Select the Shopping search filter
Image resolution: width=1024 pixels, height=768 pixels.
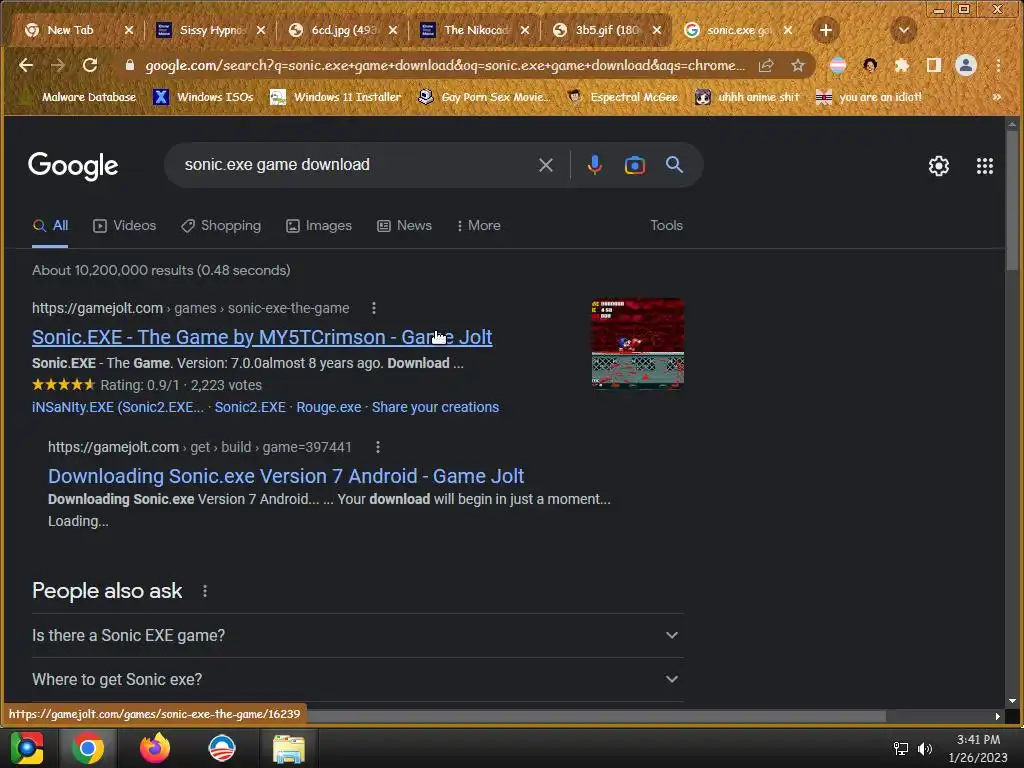pos(221,226)
